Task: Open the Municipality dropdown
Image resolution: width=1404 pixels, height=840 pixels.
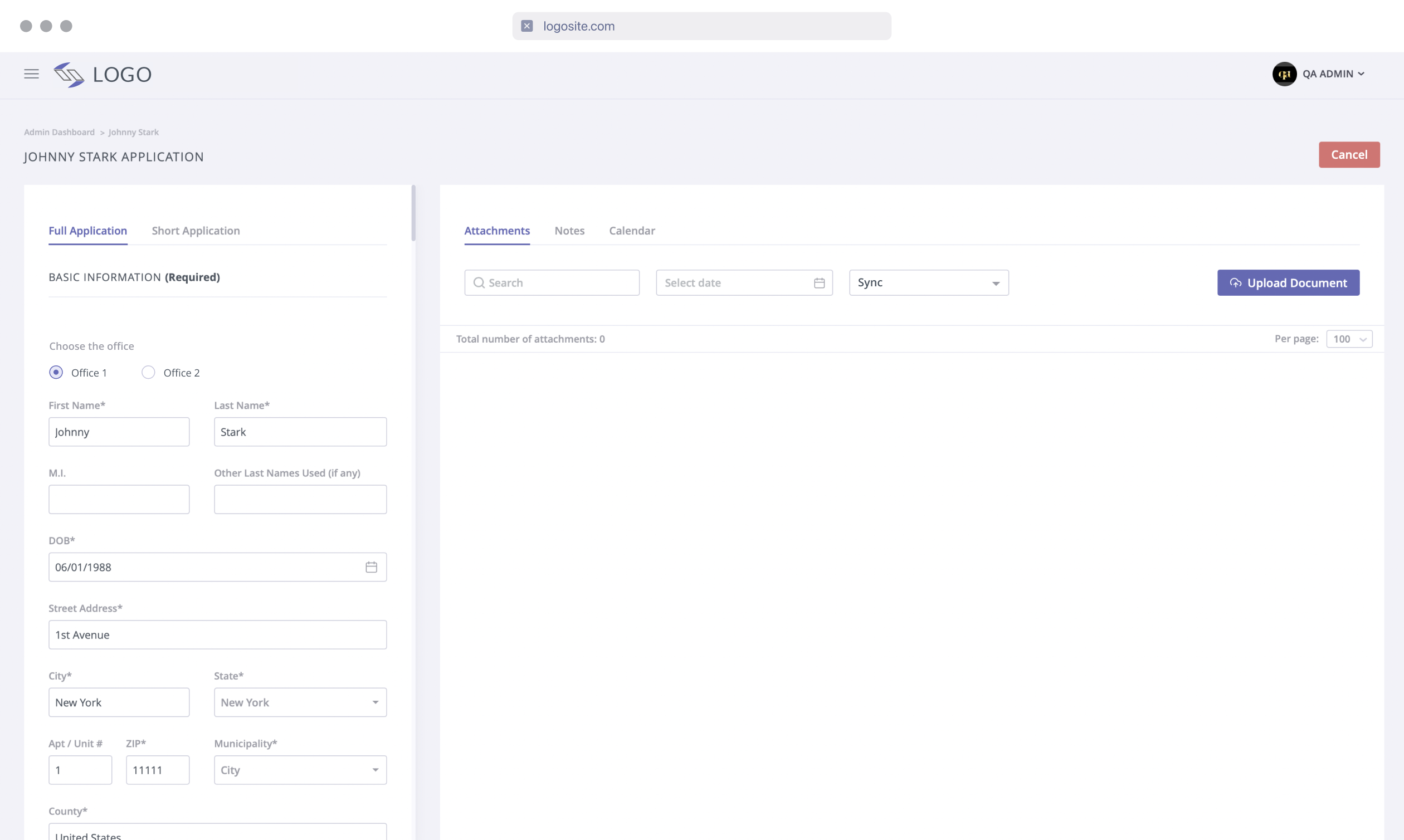Action: 300,770
